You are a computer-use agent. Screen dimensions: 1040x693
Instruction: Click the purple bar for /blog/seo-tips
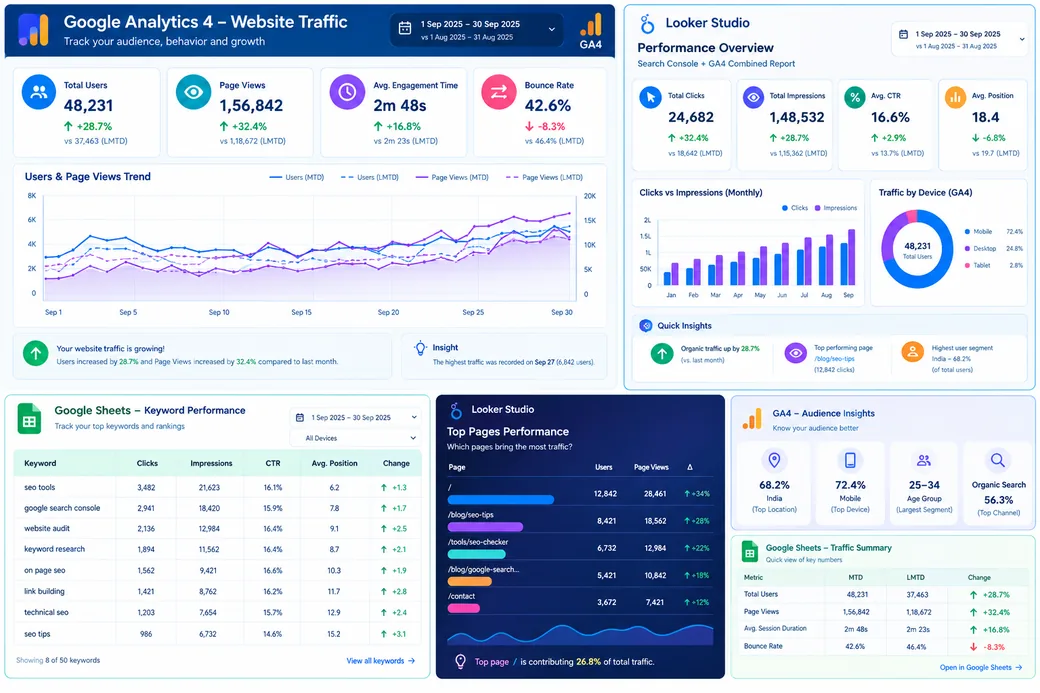pyautogui.click(x=486, y=527)
